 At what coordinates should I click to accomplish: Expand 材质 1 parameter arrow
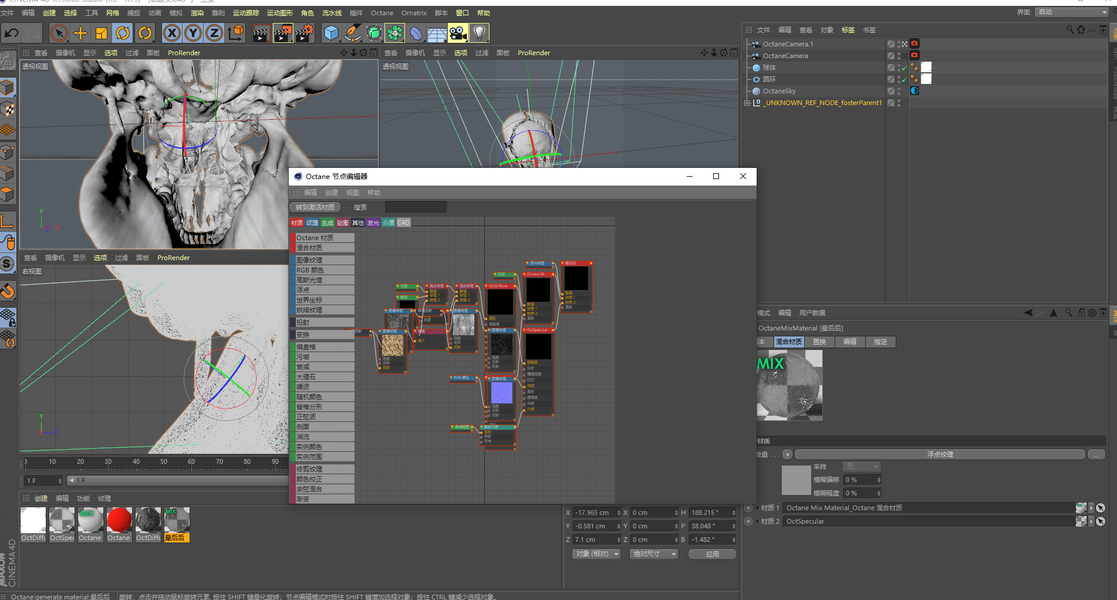tap(756, 508)
